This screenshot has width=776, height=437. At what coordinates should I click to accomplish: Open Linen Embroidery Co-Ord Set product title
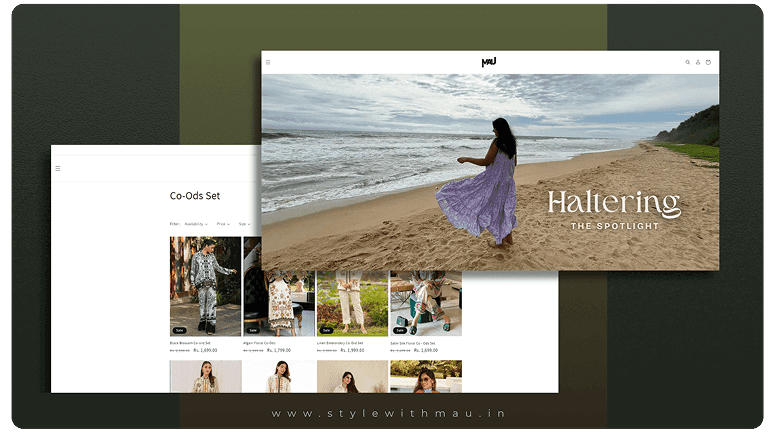point(338,343)
